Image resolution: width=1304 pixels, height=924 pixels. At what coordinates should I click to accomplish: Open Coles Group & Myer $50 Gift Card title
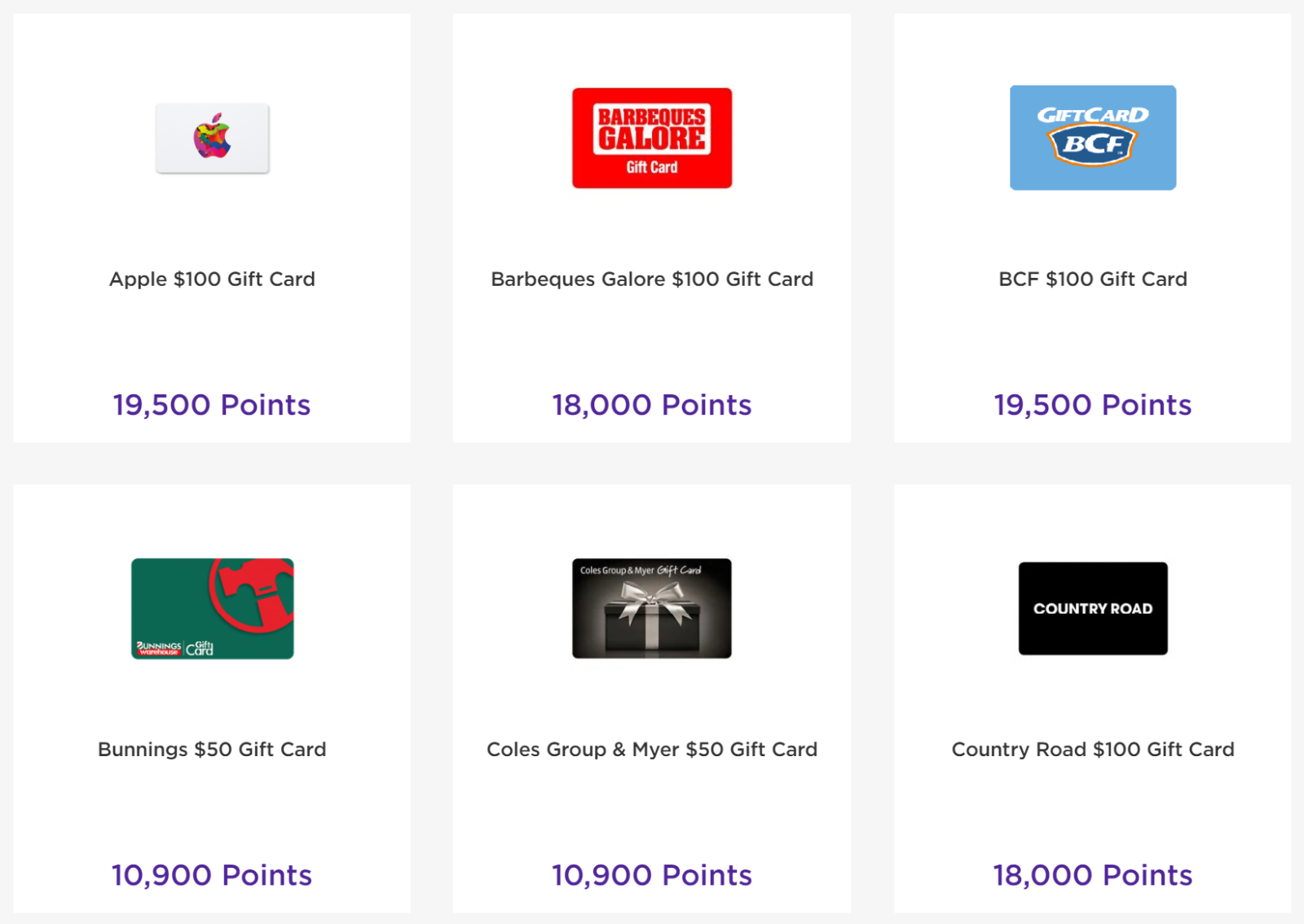(x=652, y=749)
